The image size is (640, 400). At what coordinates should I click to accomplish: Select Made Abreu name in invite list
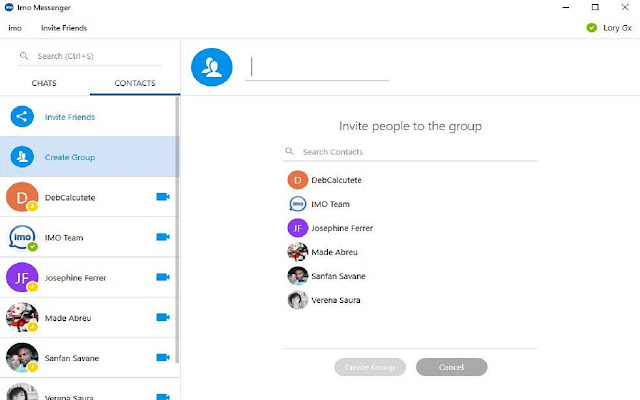334,252
